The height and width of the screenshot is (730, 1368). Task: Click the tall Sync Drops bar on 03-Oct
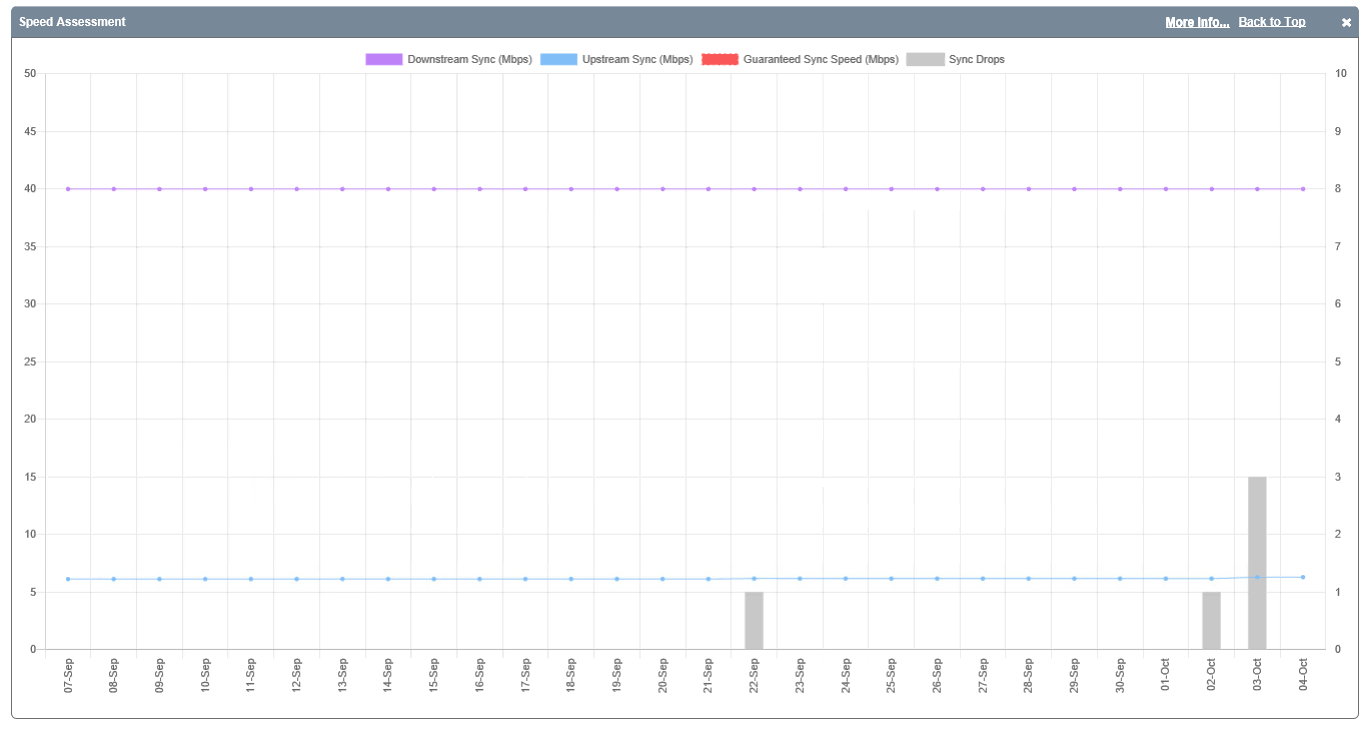click(x=1257, y=563)
